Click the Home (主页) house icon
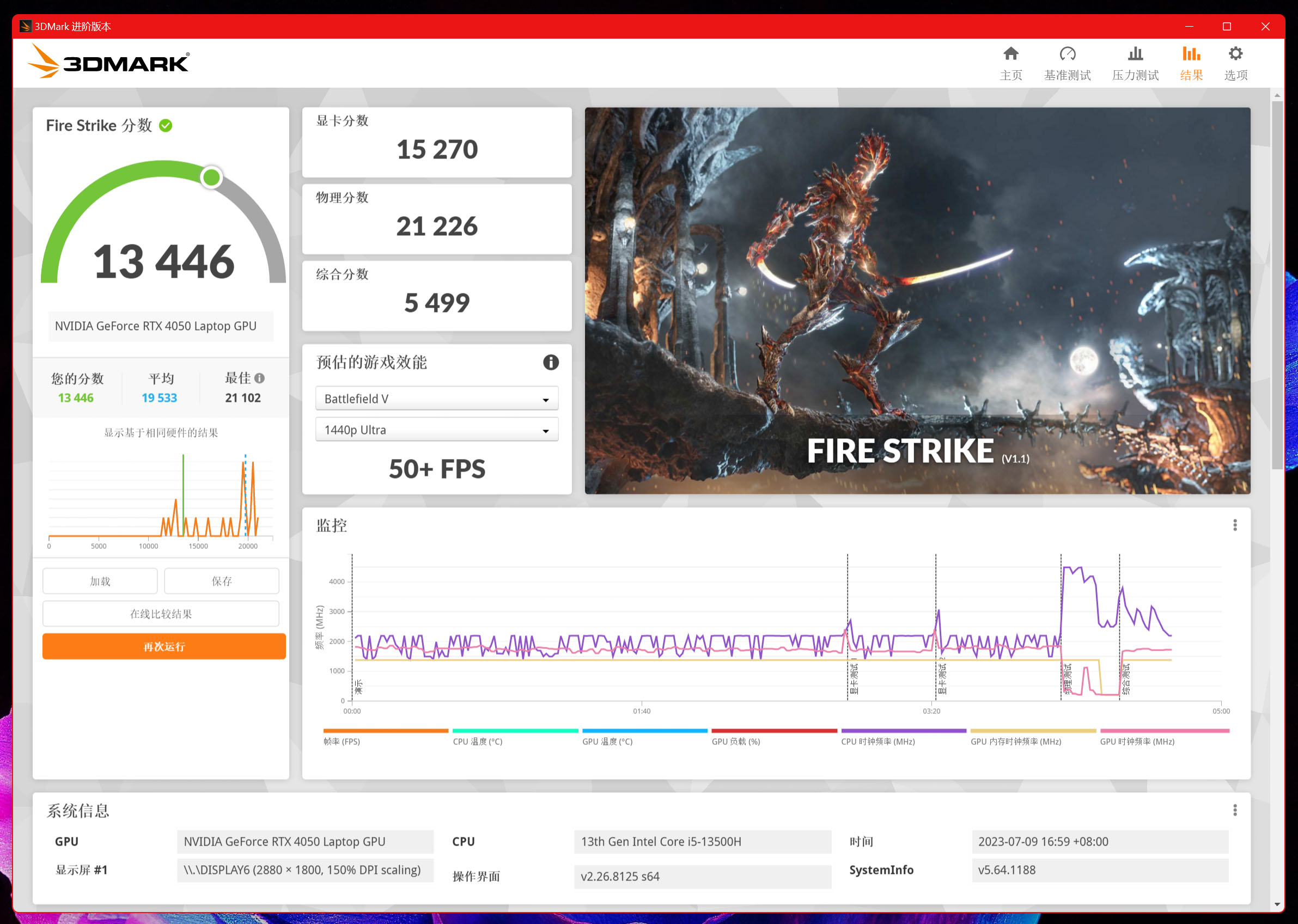Viewport: 1298px width, 924px height. [x=1010, y=54]
